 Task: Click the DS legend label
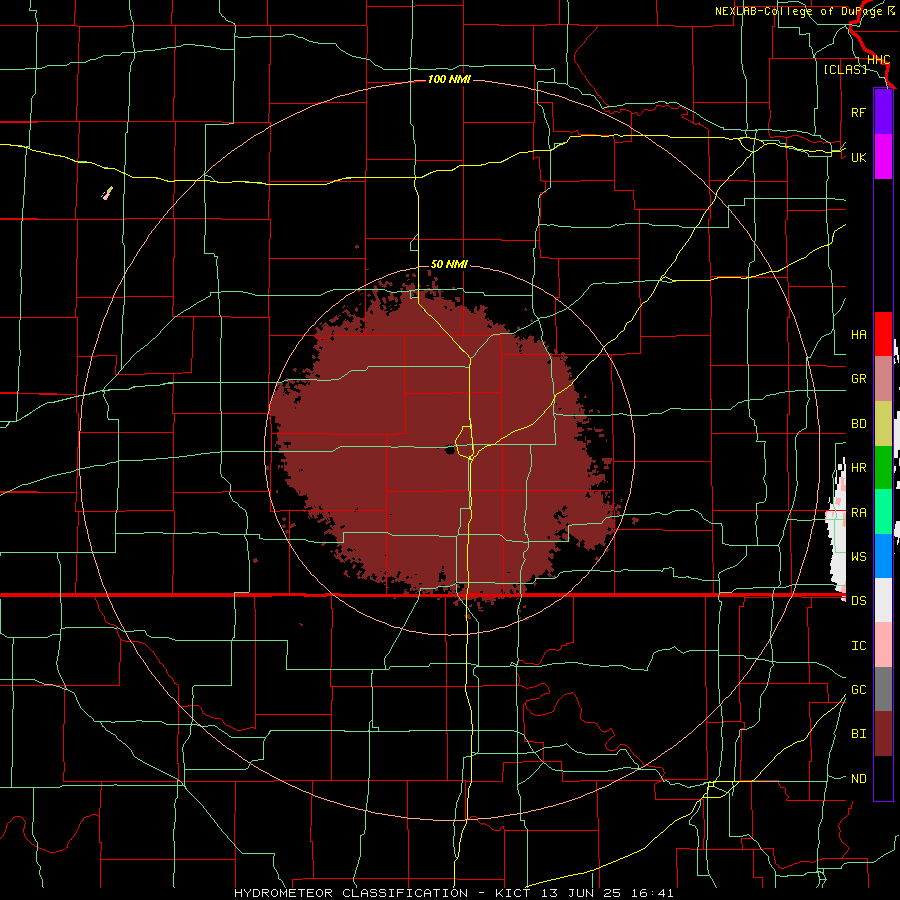(858, 601)
